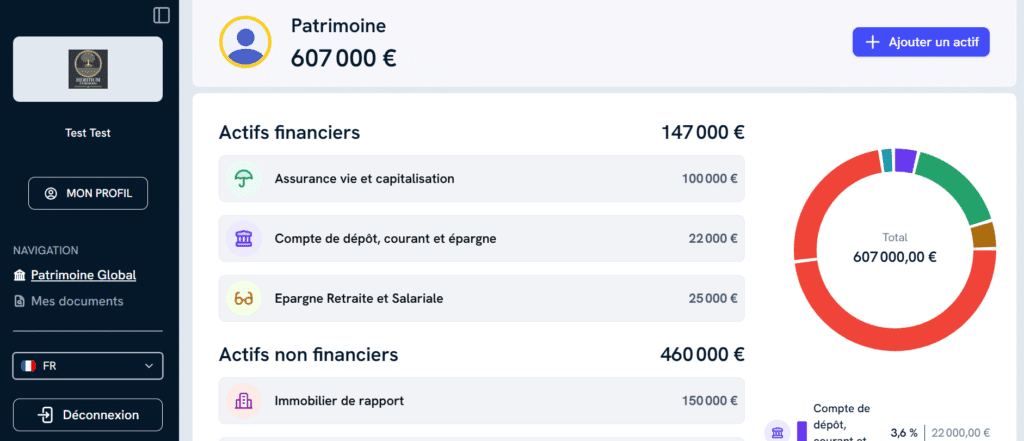The width and height of the screenshot is (1024, 441).
Task: Collapse the sidebar panel icon
Action: pyautogui.click(x=162, y=15)
